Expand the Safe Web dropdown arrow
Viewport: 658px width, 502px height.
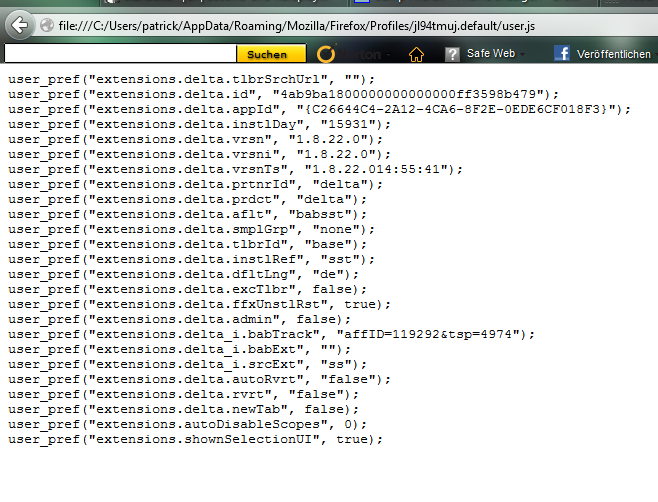[x=522, y=54]
